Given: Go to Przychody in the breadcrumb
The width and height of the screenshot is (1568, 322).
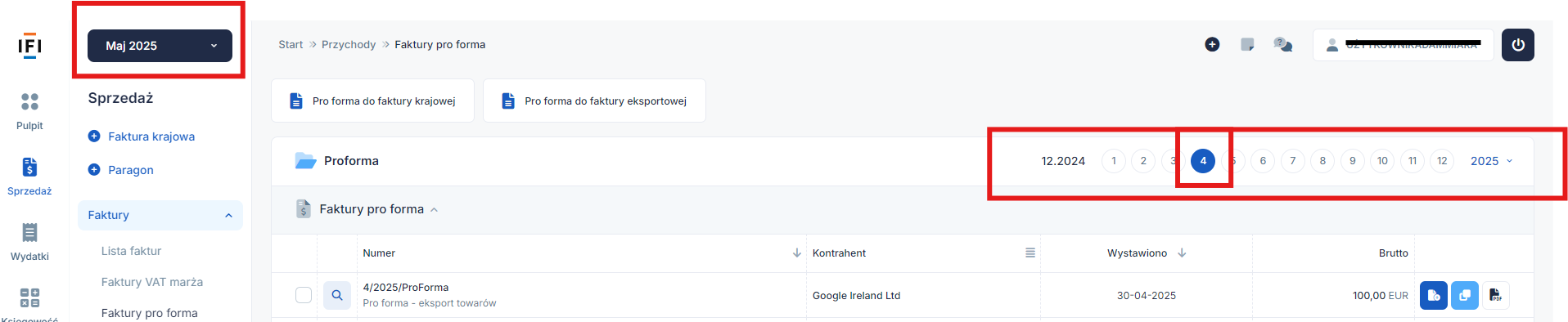Looking at the screenshot, I should (x=349, y=44).
